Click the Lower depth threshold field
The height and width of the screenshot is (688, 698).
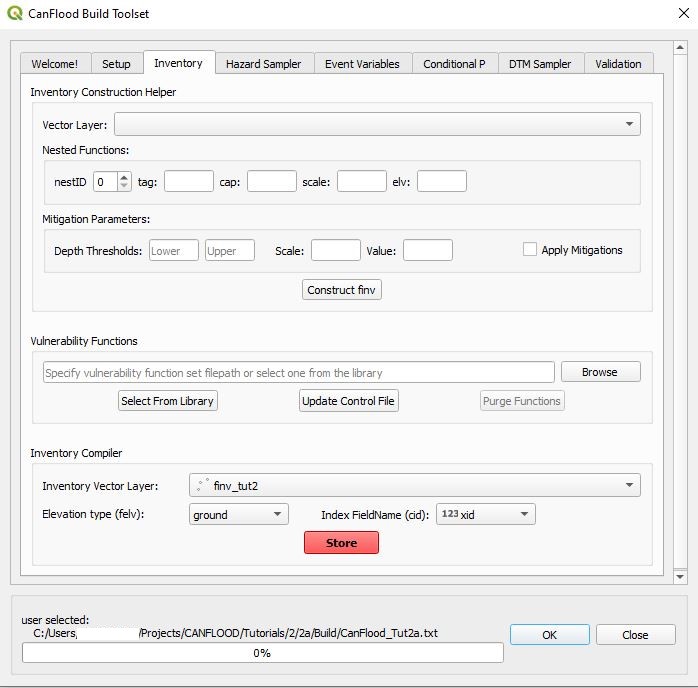pos(174,250)
